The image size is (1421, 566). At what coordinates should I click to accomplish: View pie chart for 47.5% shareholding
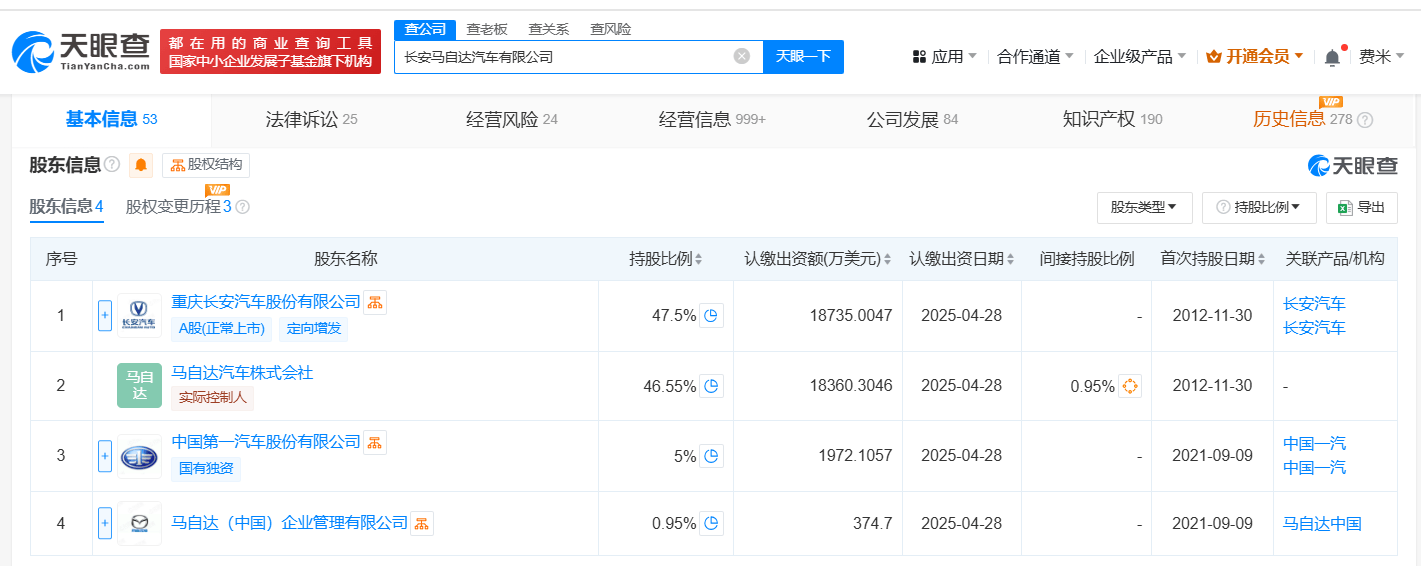click(x=711, y=316)
